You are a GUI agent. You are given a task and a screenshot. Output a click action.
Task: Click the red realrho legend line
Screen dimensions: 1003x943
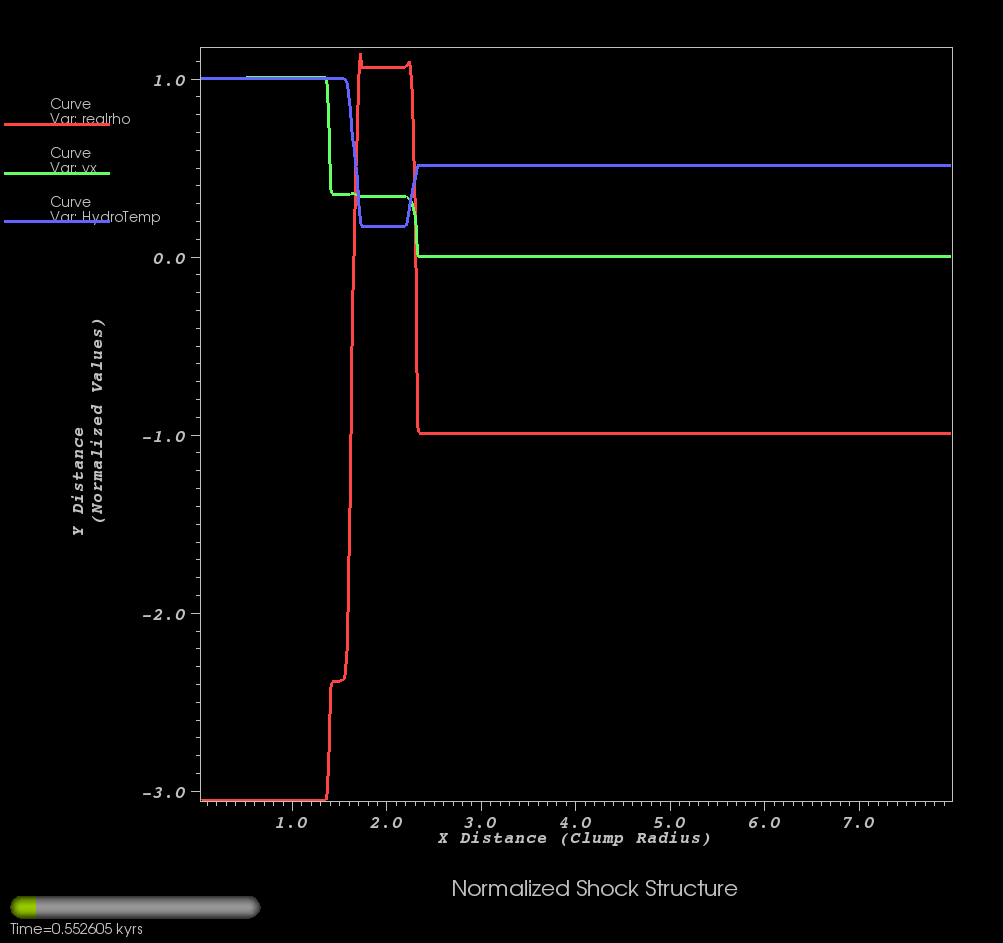click(57, 124)
